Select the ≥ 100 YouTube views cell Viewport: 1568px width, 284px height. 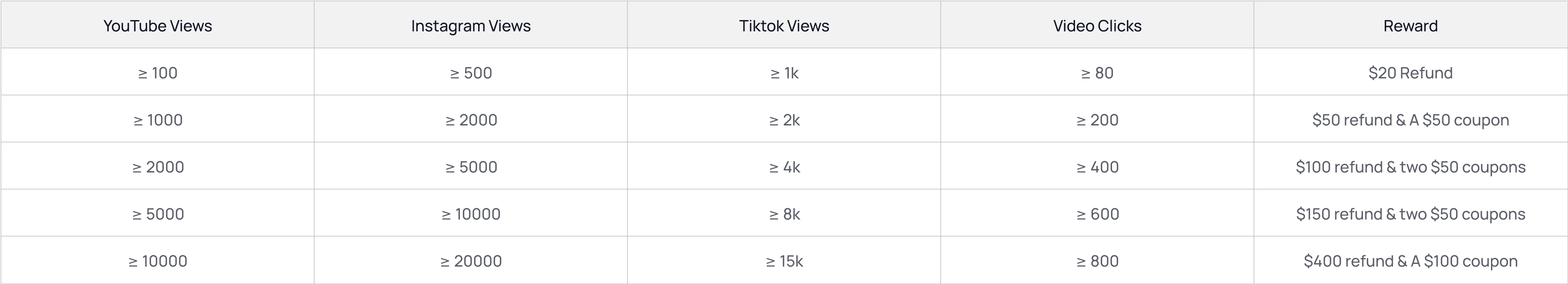(x=157, y=72)
